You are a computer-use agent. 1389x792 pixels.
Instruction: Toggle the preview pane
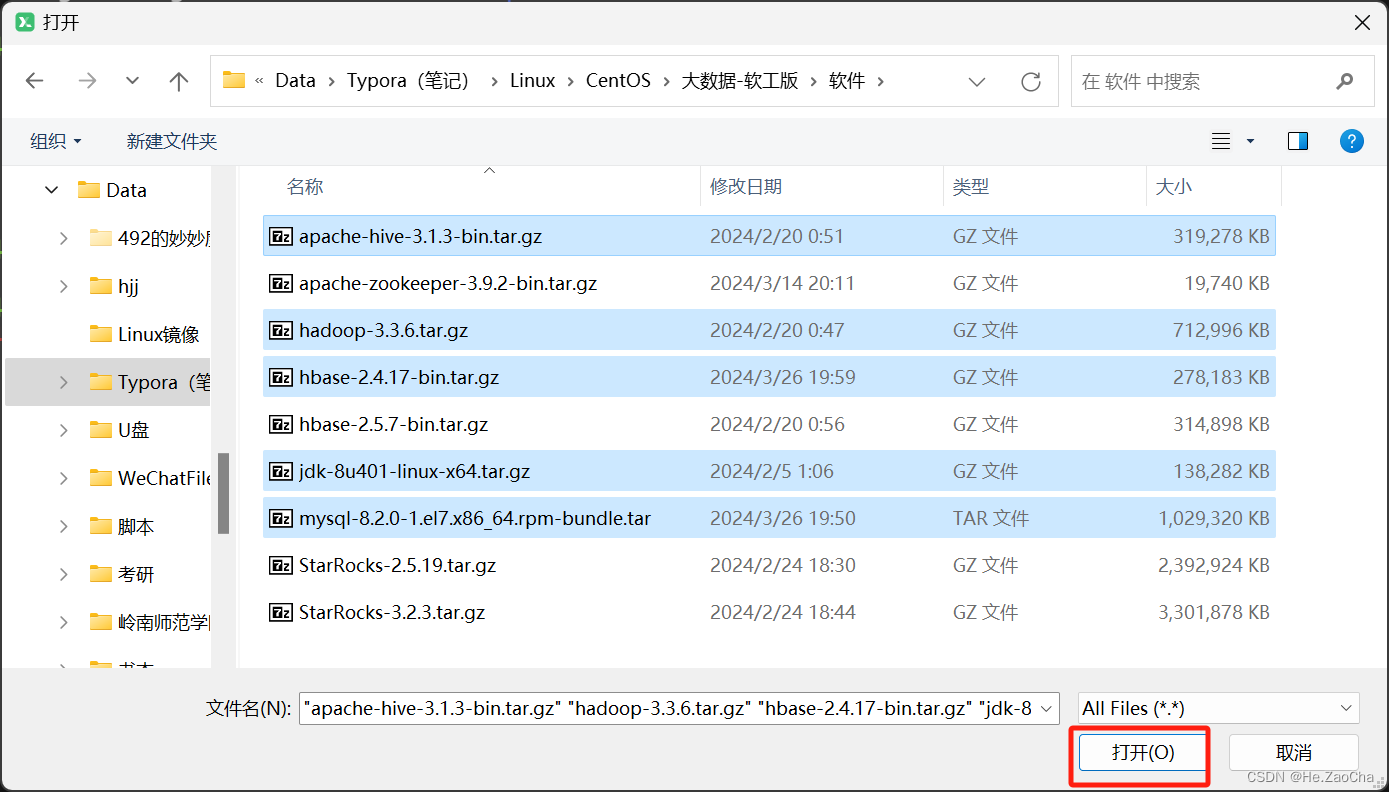(x=1298, y=141)
